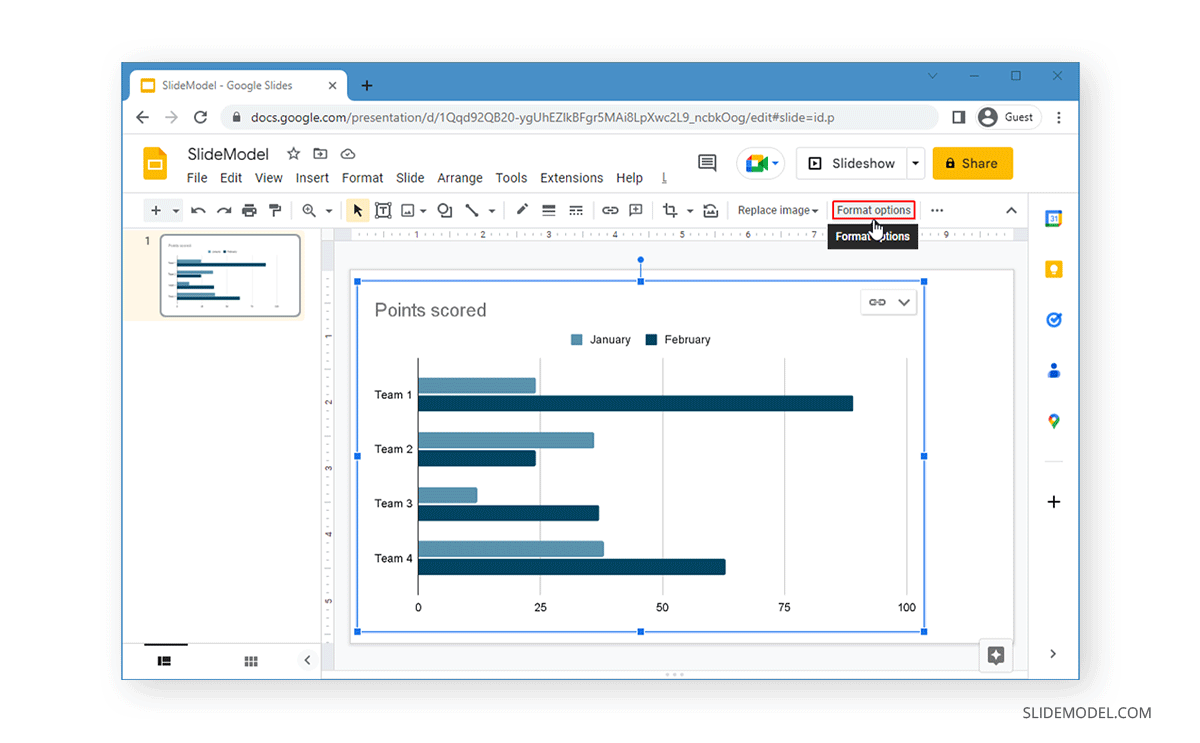
Task: Open the Format menu
Action: 362,178
